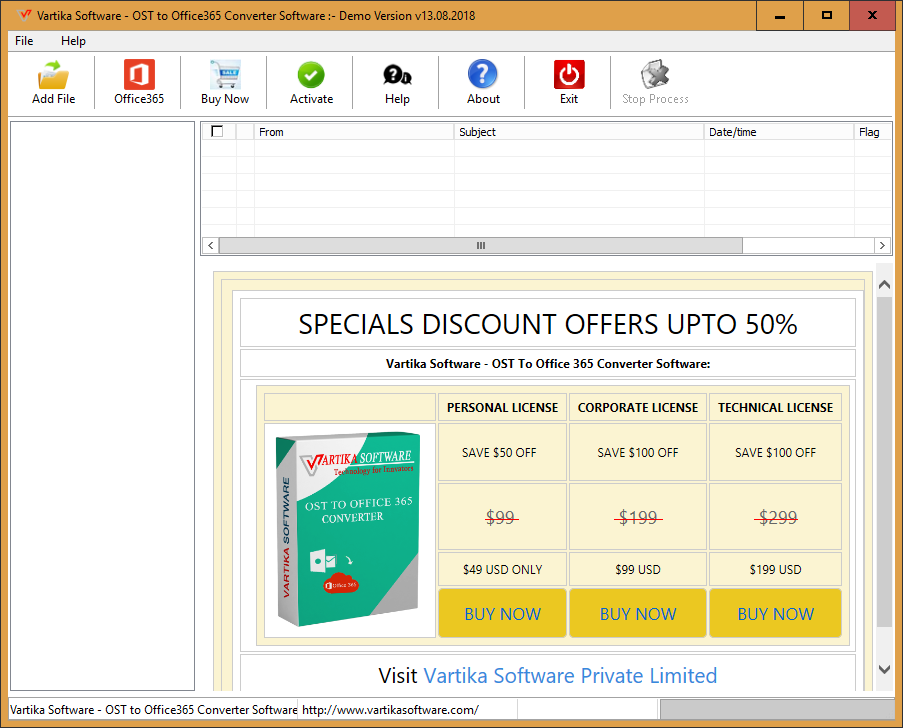
Task: Click Buy Now under Personal License
Action: (502, 613)
